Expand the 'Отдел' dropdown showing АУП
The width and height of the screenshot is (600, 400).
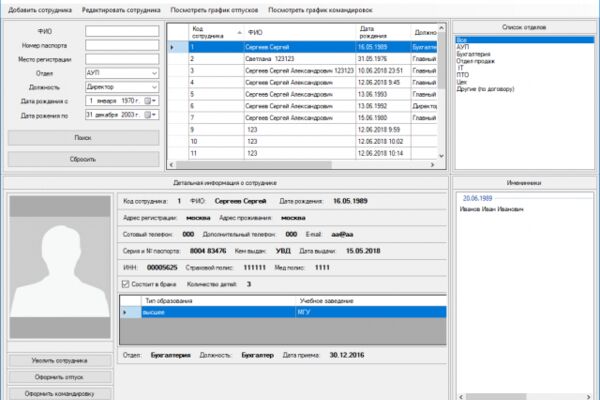tap(154, 73)
